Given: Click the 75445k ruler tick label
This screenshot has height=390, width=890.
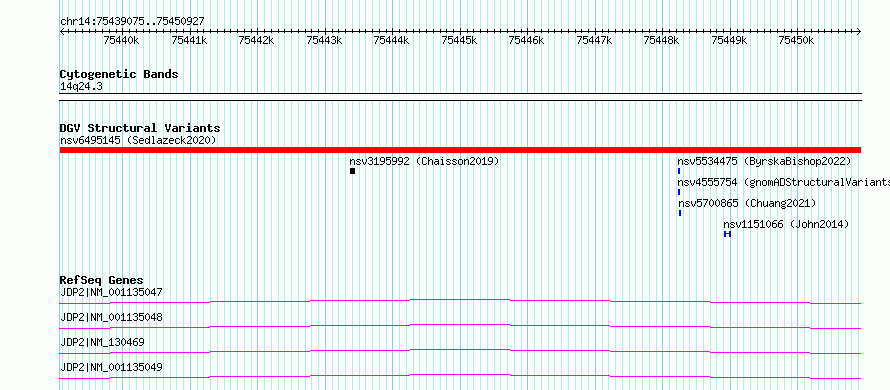Looking at the screenshot, I should (459, 40).
